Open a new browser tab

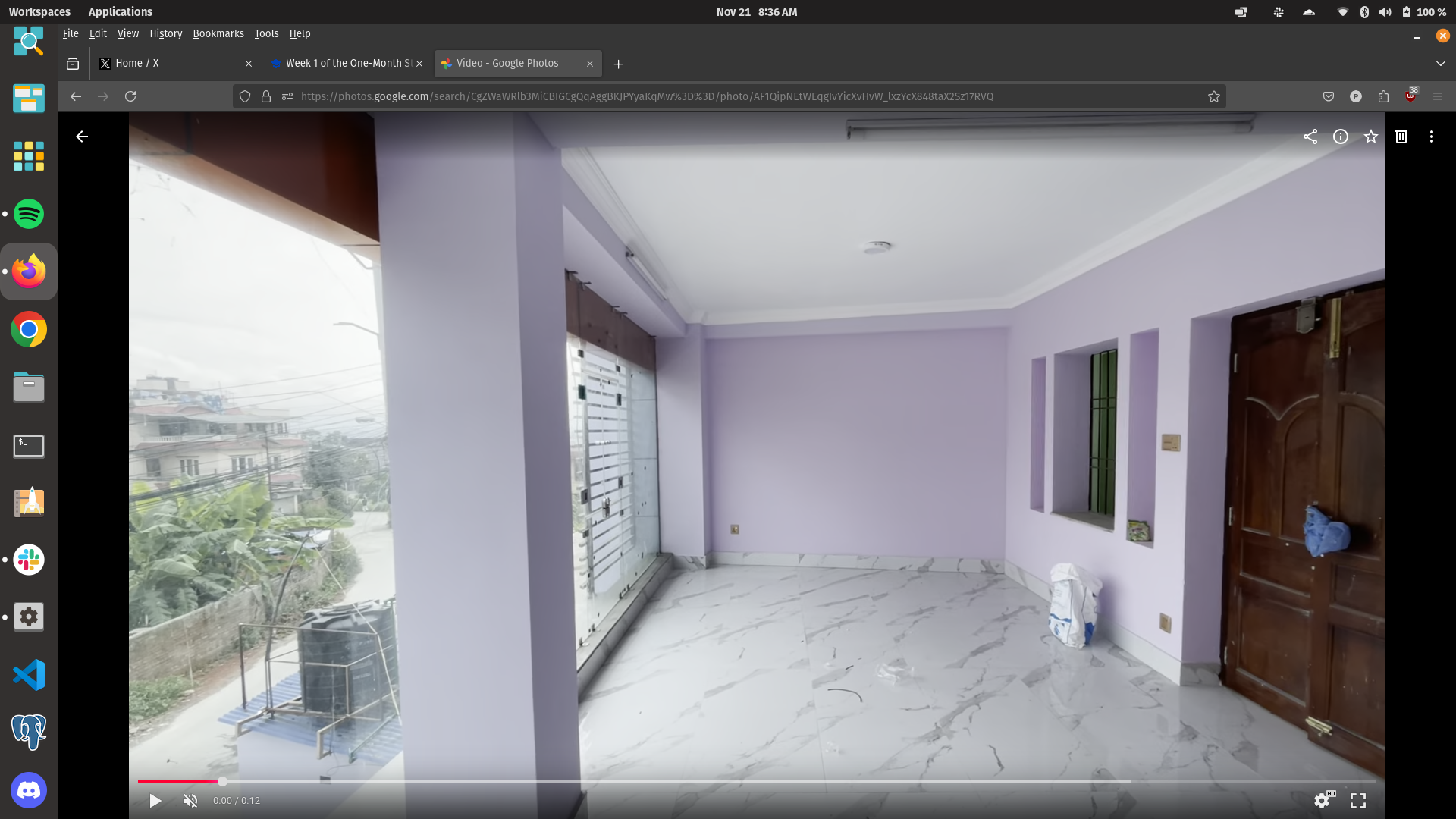618,64
